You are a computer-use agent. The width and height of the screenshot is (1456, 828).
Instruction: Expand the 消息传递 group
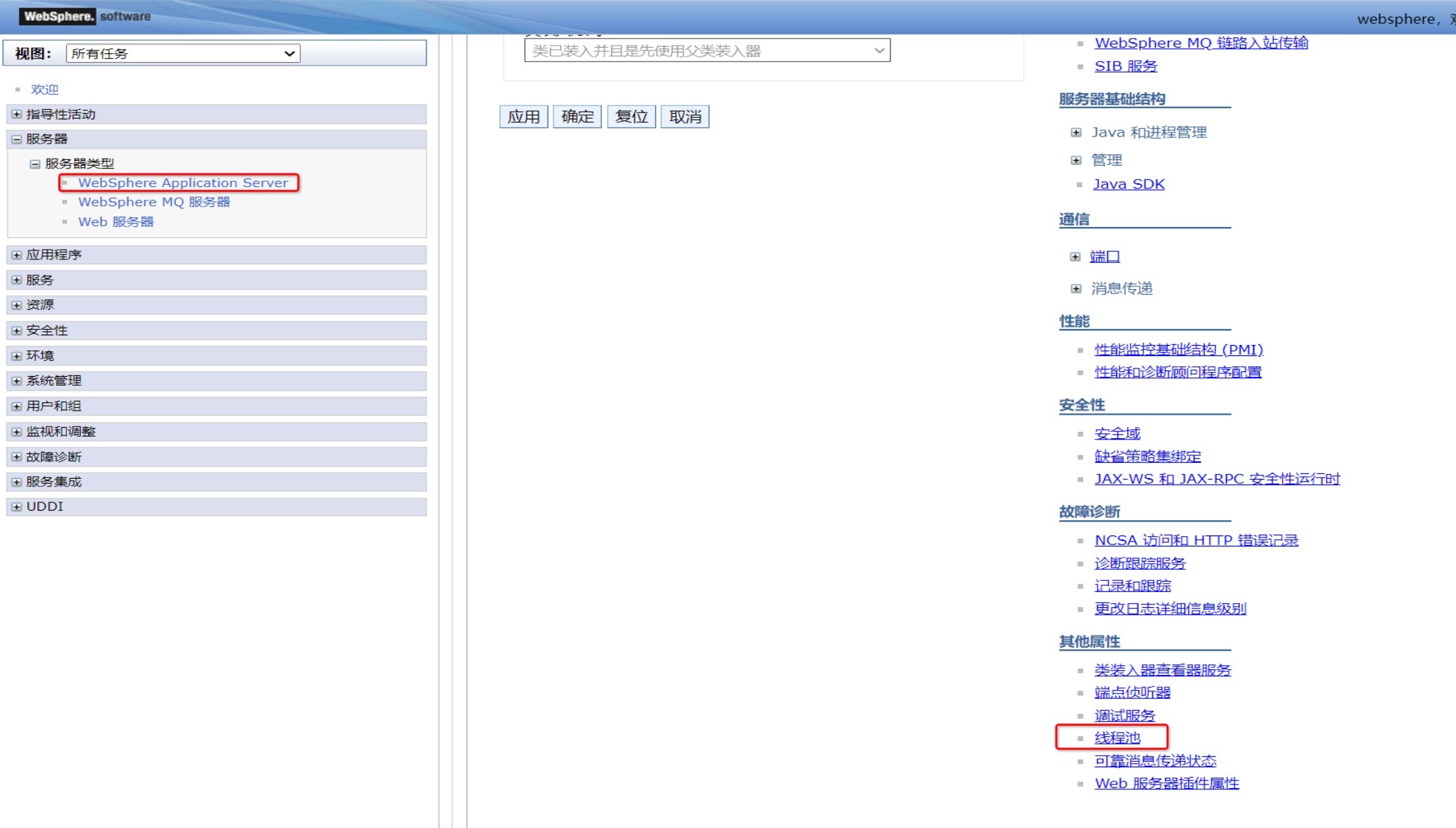point(1076,288)
